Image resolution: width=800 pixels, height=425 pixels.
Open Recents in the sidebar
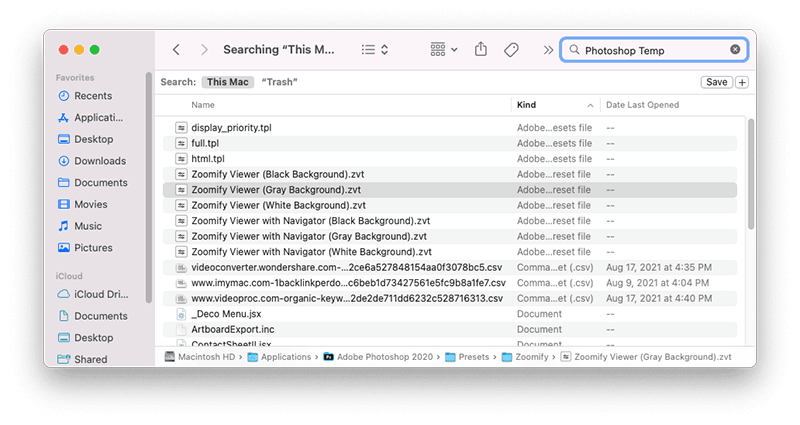(x=85, y=96)
